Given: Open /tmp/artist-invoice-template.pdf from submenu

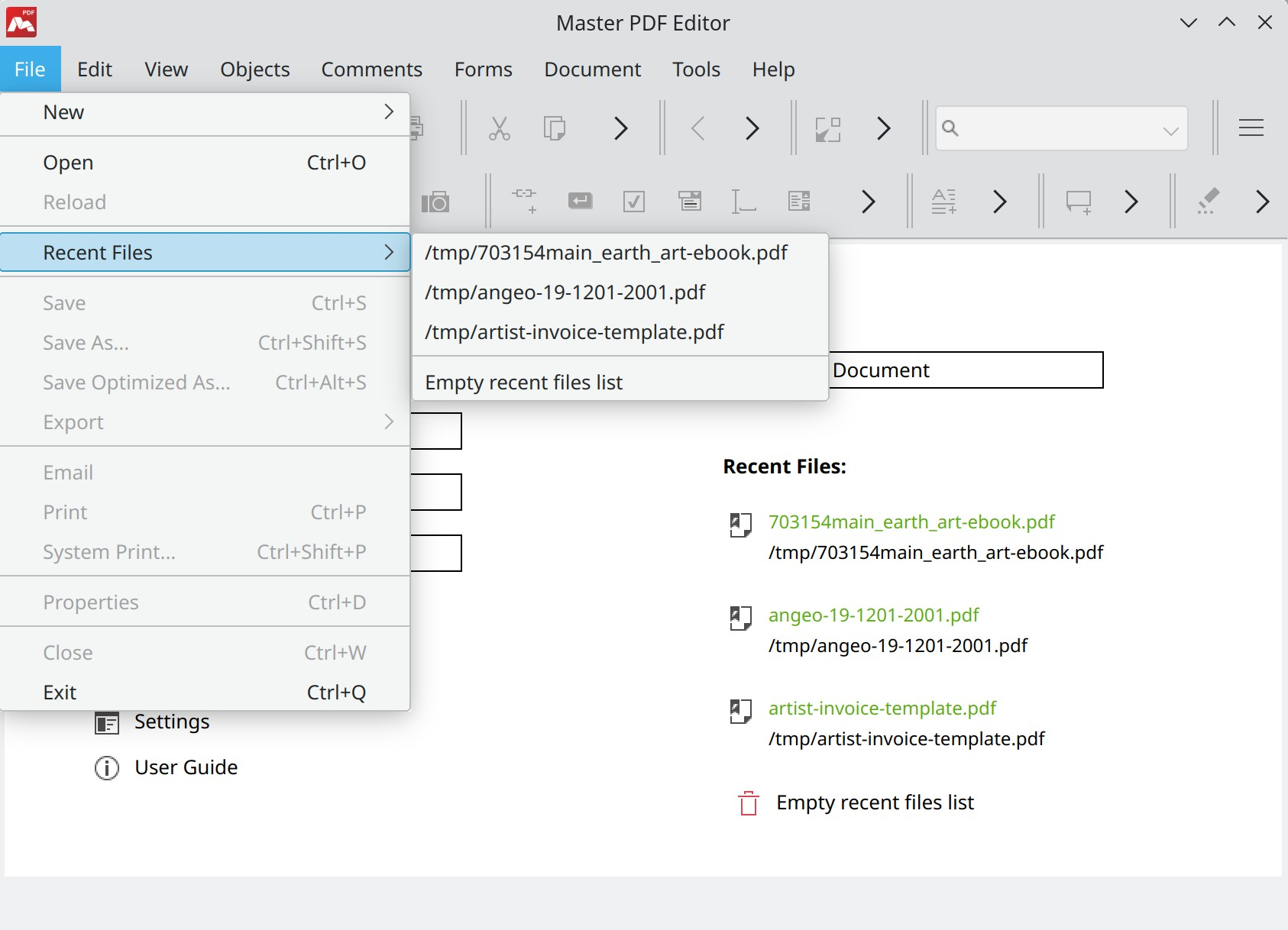Looking at the screenshot, I should tap(620, 332).
